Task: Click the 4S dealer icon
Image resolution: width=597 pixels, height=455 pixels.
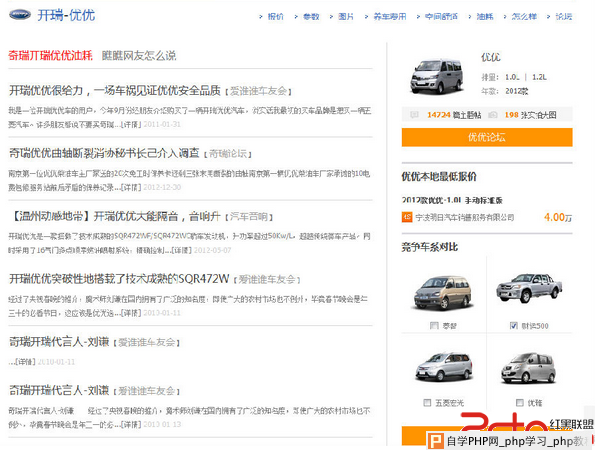Action: coord(407,217)
